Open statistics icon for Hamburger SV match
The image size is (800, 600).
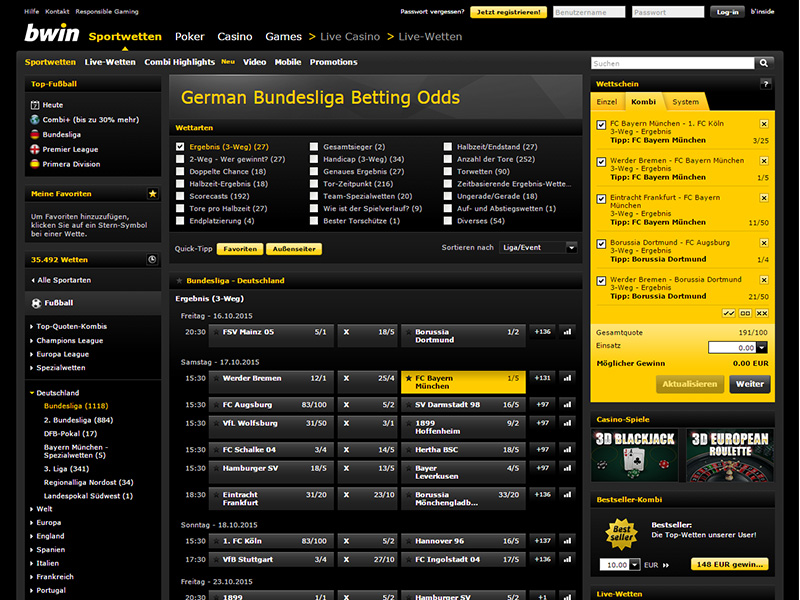tap(567, 468)
